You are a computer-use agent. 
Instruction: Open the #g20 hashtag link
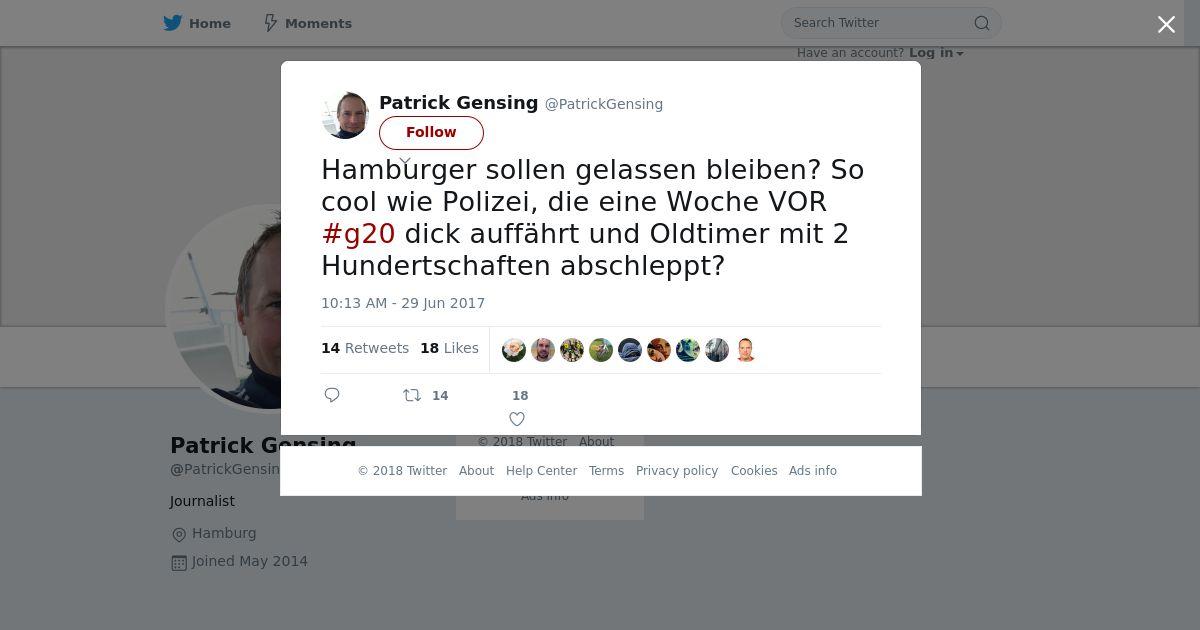click(x=358, y=234)
